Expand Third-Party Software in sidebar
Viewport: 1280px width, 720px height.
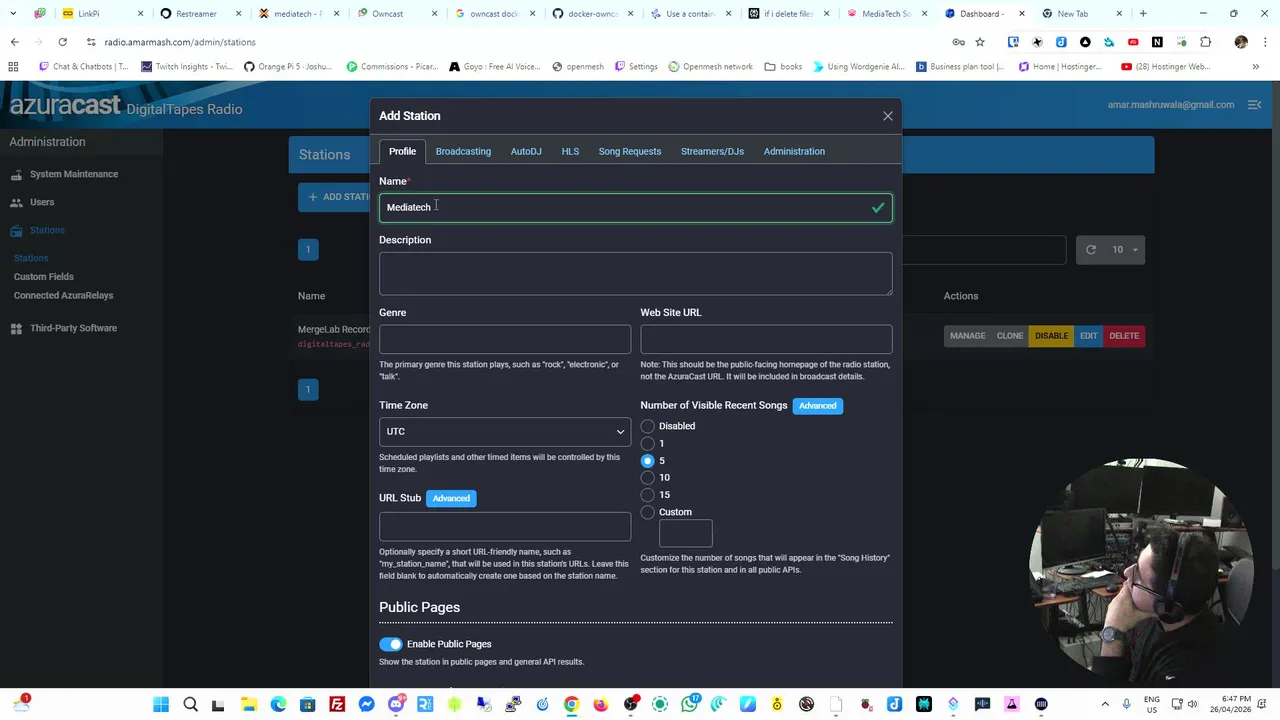(x=73, y=328)
